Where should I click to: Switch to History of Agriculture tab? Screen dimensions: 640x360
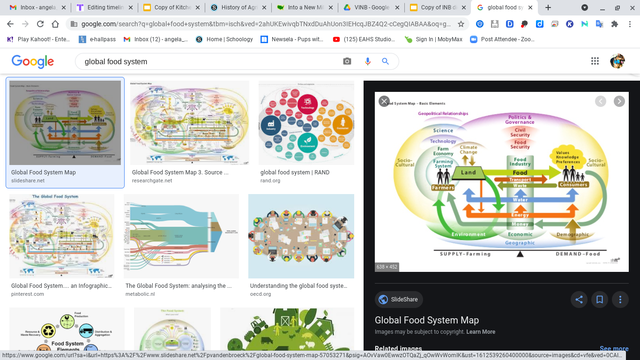[x=239, y=7]
